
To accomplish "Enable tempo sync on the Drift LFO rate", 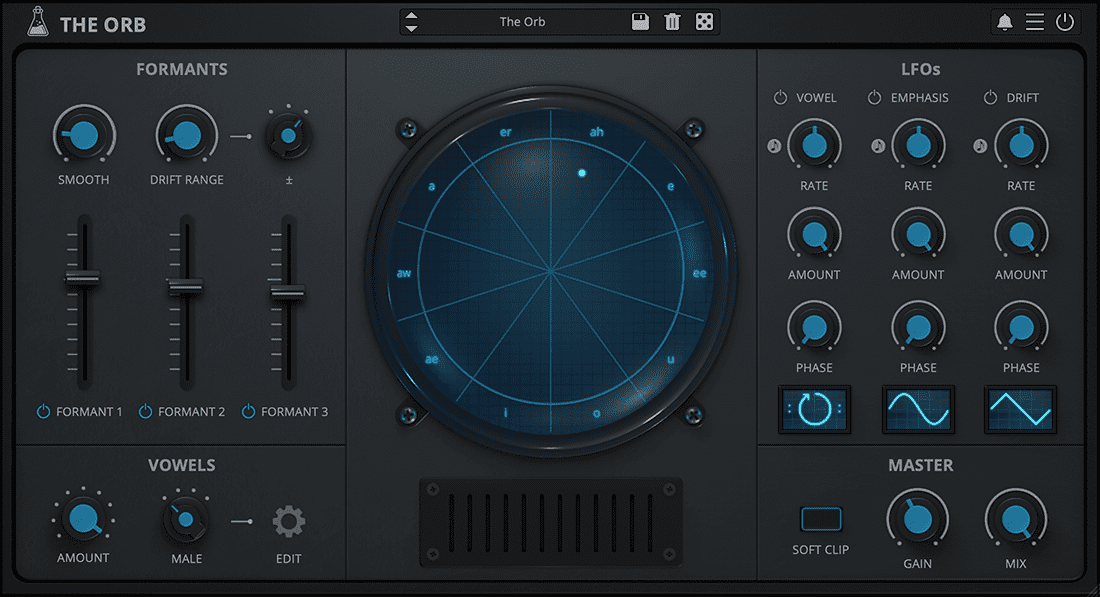I will point(978,145).
